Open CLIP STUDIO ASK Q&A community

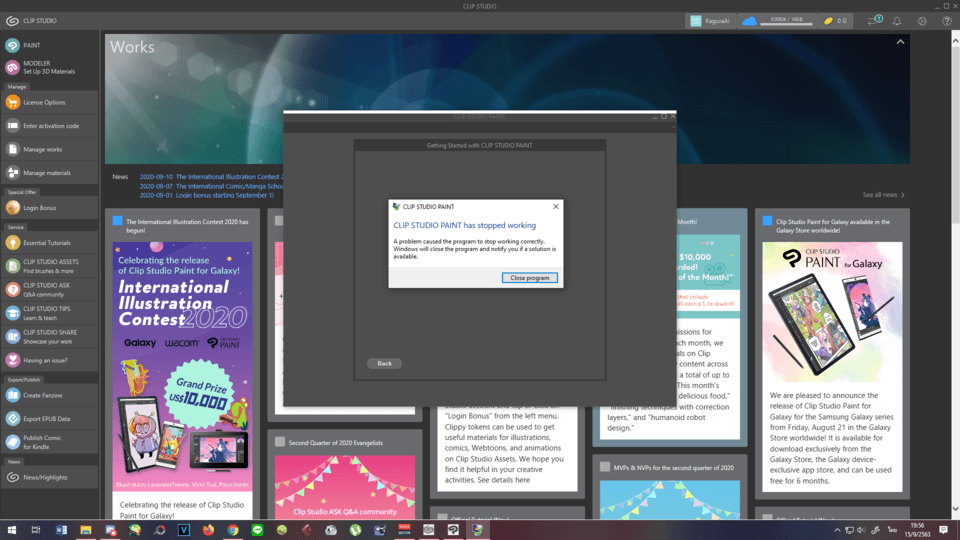(x=49, y=290)
